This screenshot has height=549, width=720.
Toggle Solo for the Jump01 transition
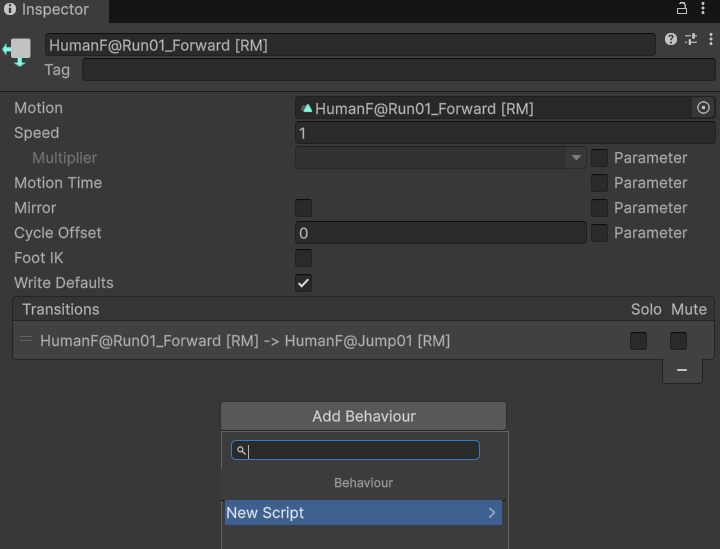[638, 341]
